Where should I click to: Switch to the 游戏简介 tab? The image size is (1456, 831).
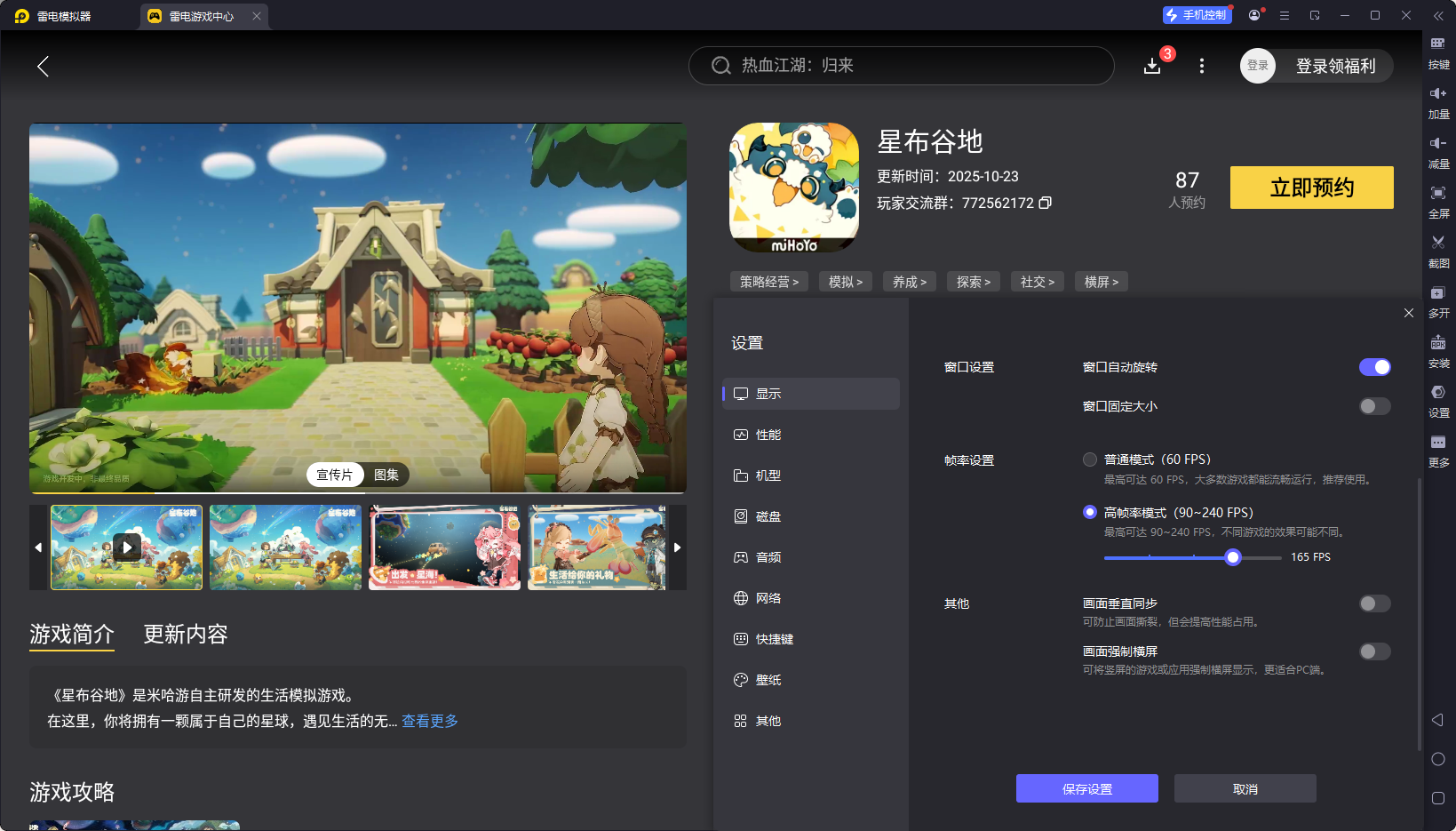point(72,634)
